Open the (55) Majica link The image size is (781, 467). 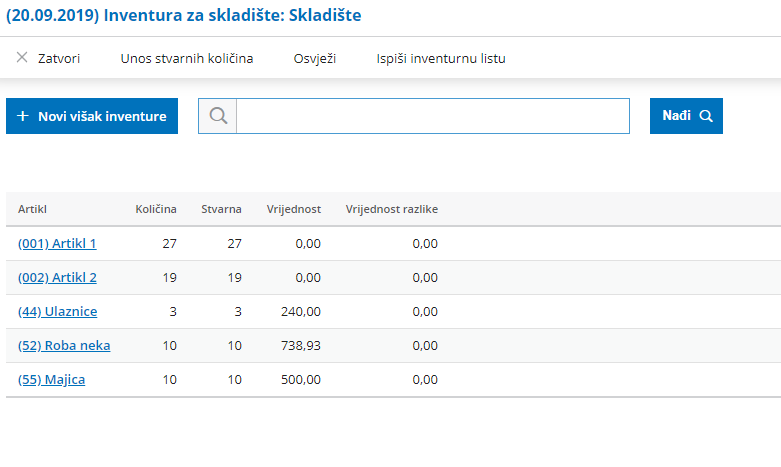pyautogui.click(x=51, y=379)
